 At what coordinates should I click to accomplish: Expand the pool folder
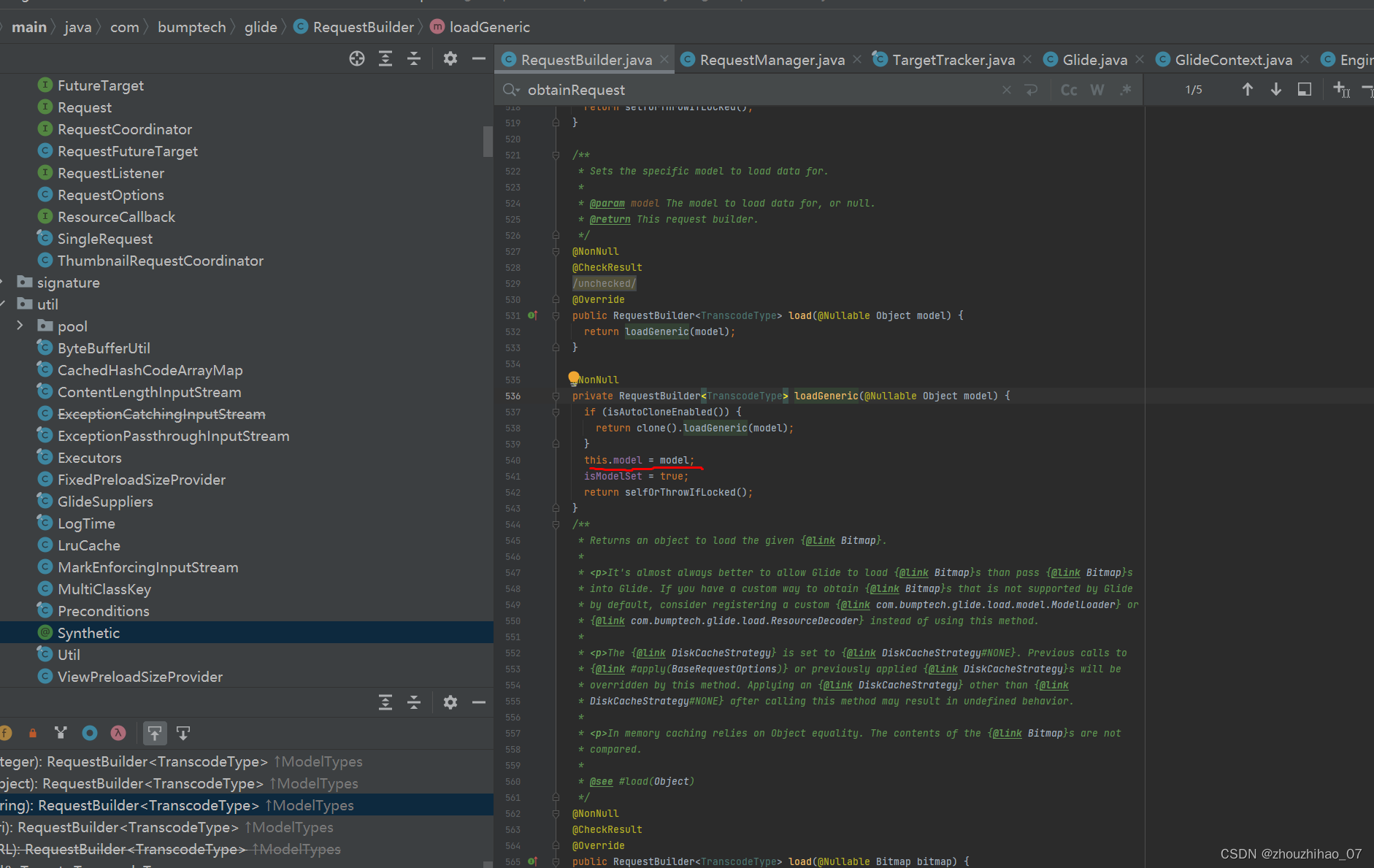tap(20, 326)
